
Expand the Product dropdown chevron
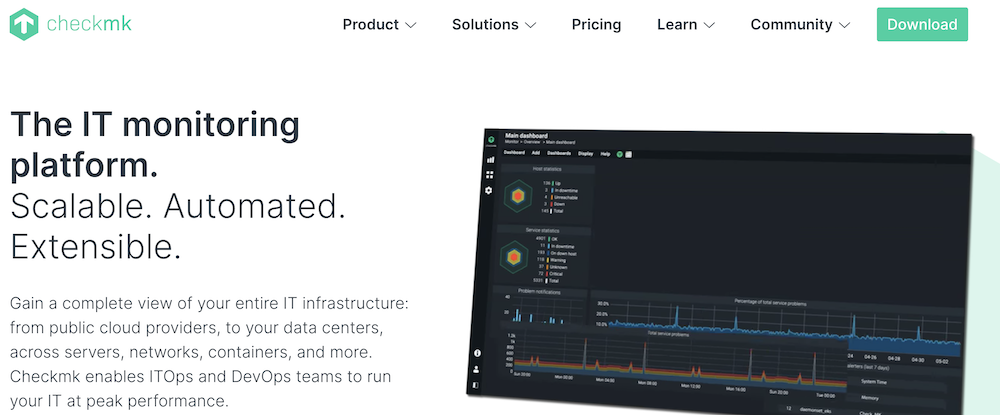pyautogui.click(x=411, y=25)
